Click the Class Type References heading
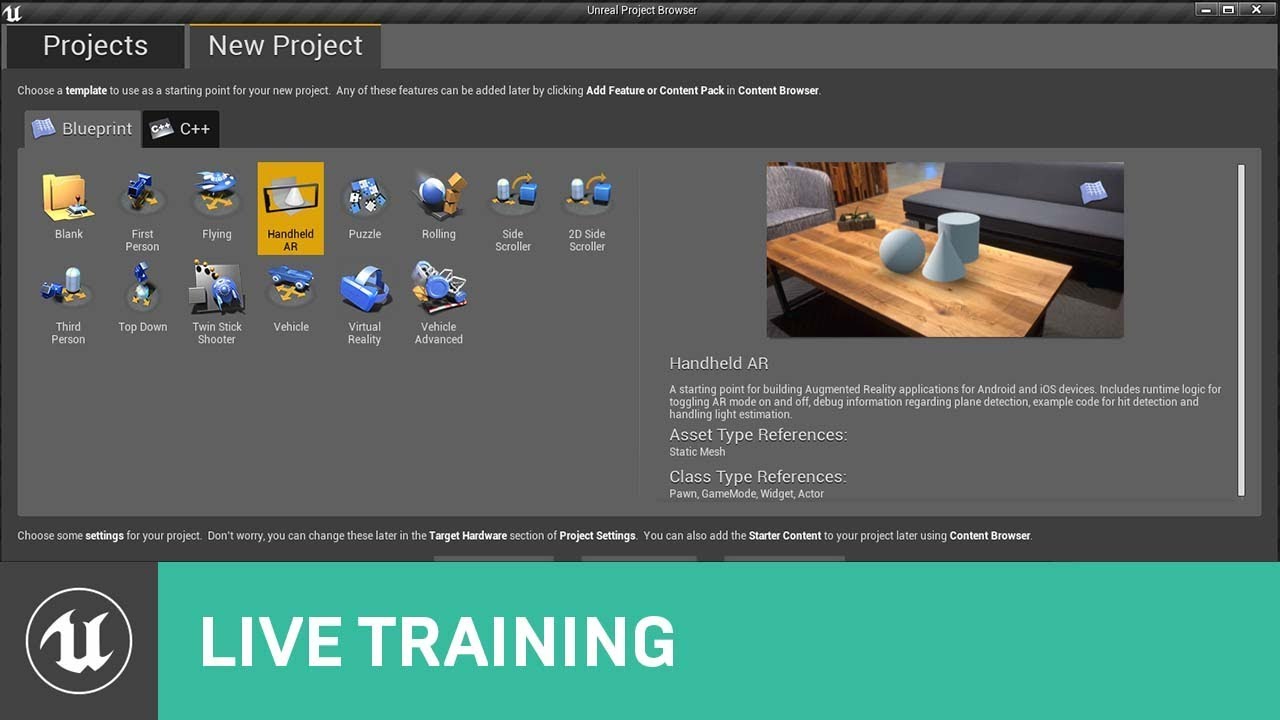The image size is (1280, 720). click(x=758, y=477)
